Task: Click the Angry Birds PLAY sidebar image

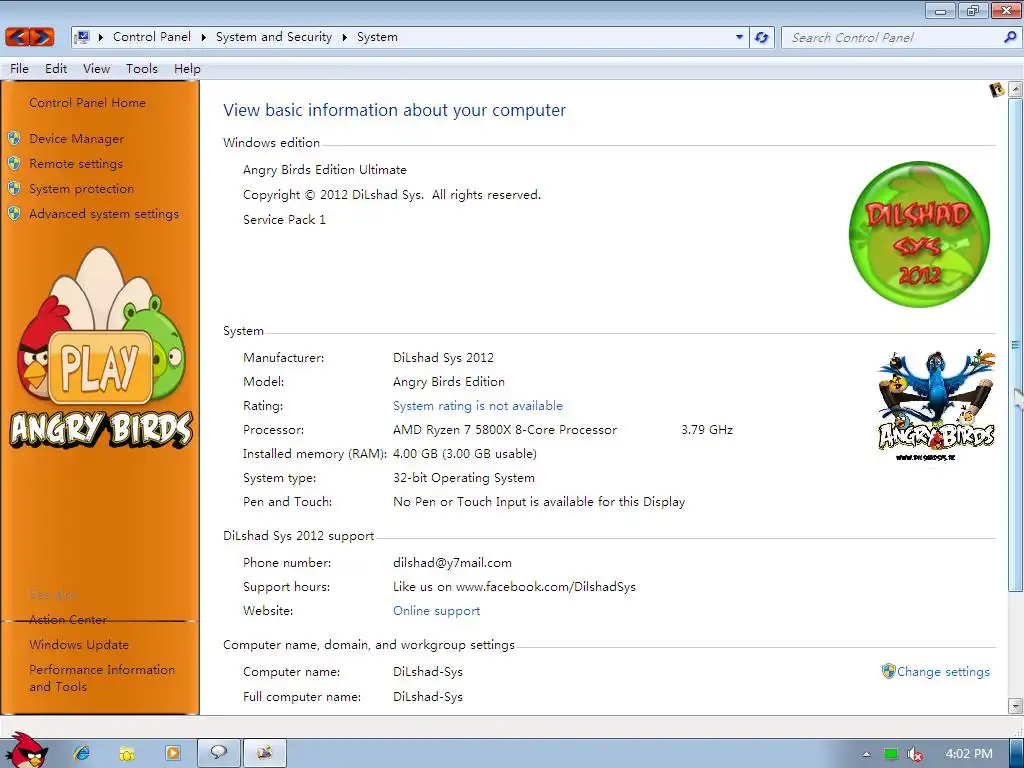Action: click(x=101, y=347)
